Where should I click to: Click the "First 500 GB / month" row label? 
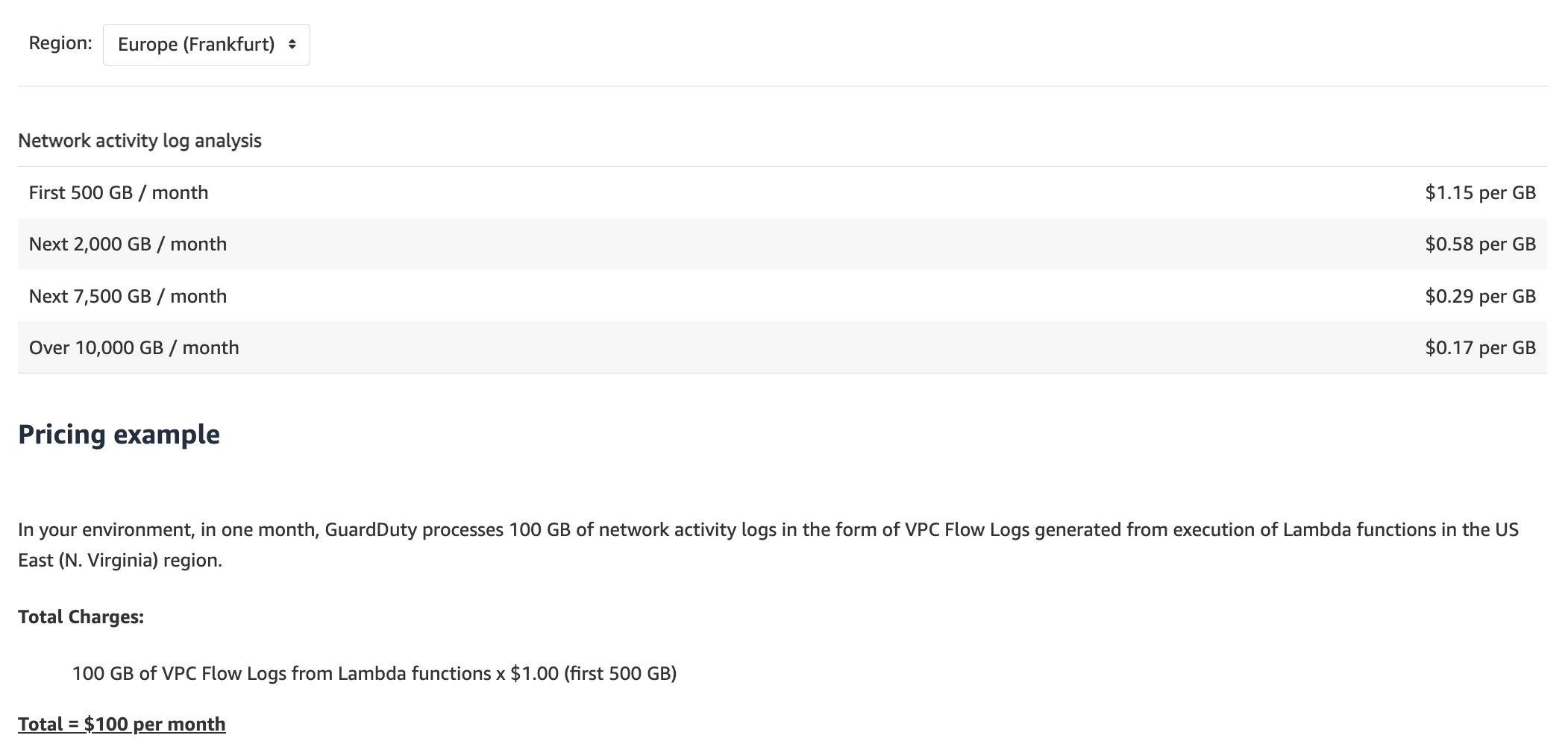pos(119,193)
